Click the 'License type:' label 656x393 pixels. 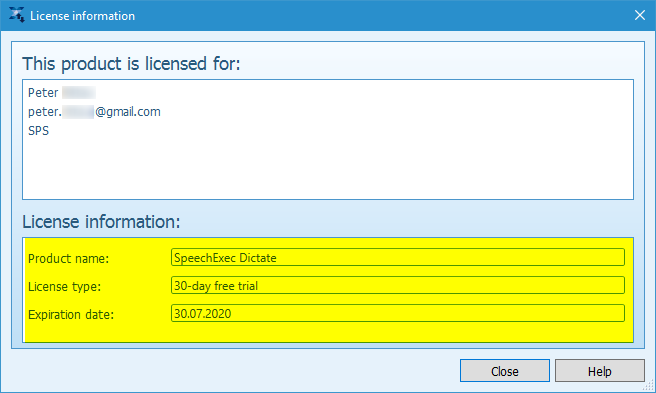click(64, 287)
